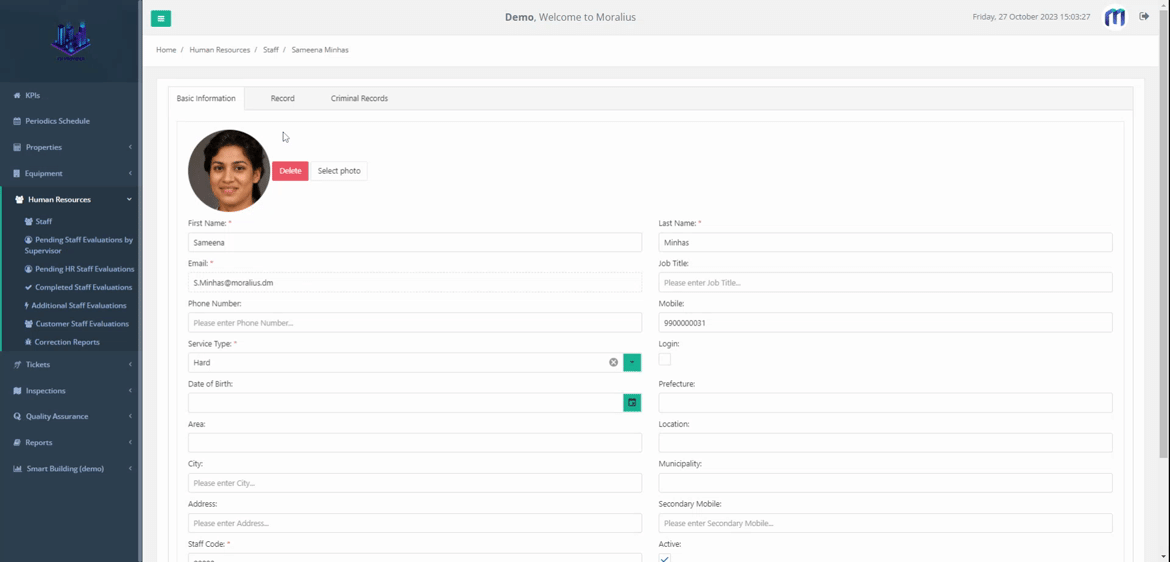Click the Staff breadcrumb link
Viewport: 1170px width, 562px height.
point(270,50)
